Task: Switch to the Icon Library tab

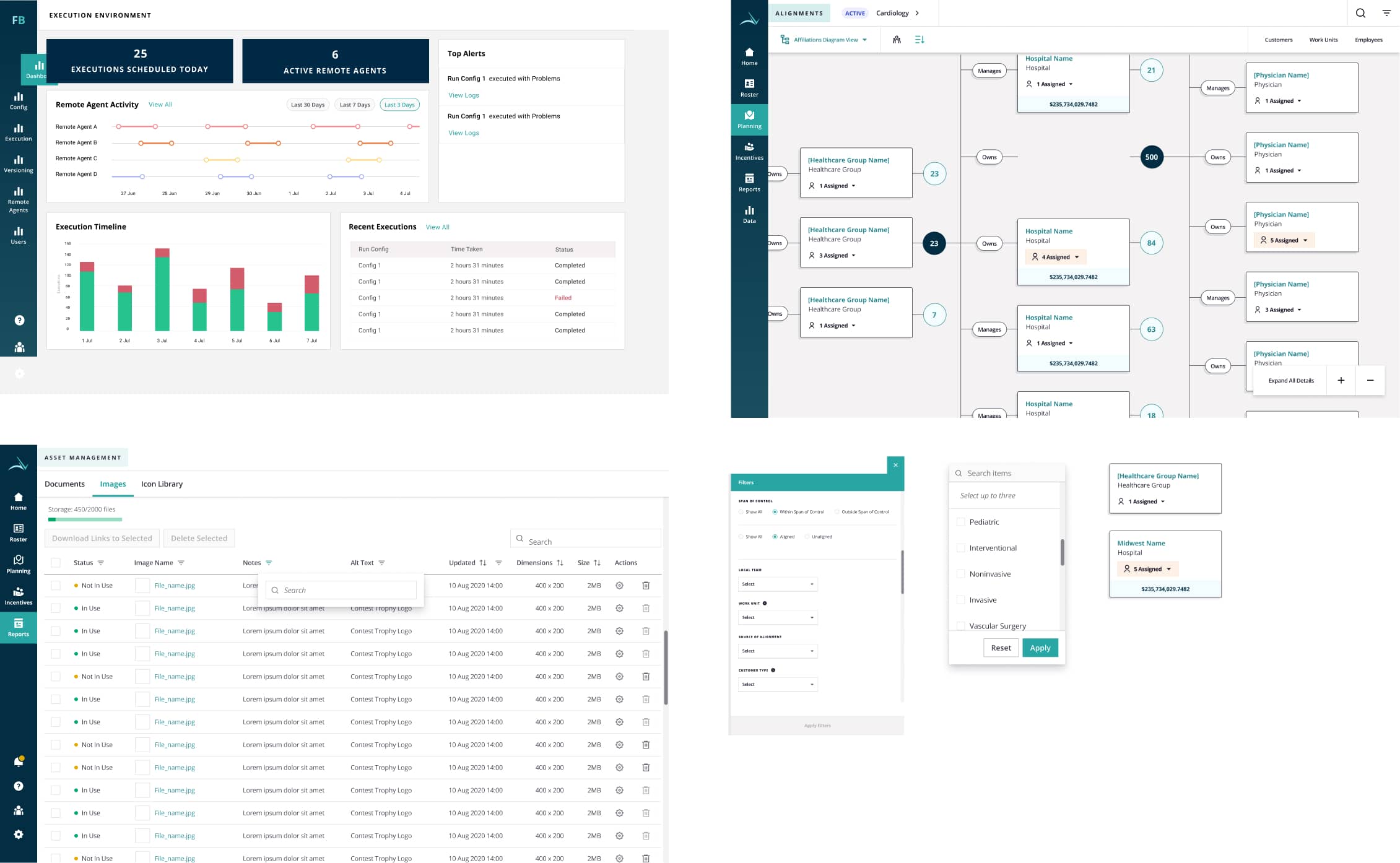Action: [x=162, y=484]
